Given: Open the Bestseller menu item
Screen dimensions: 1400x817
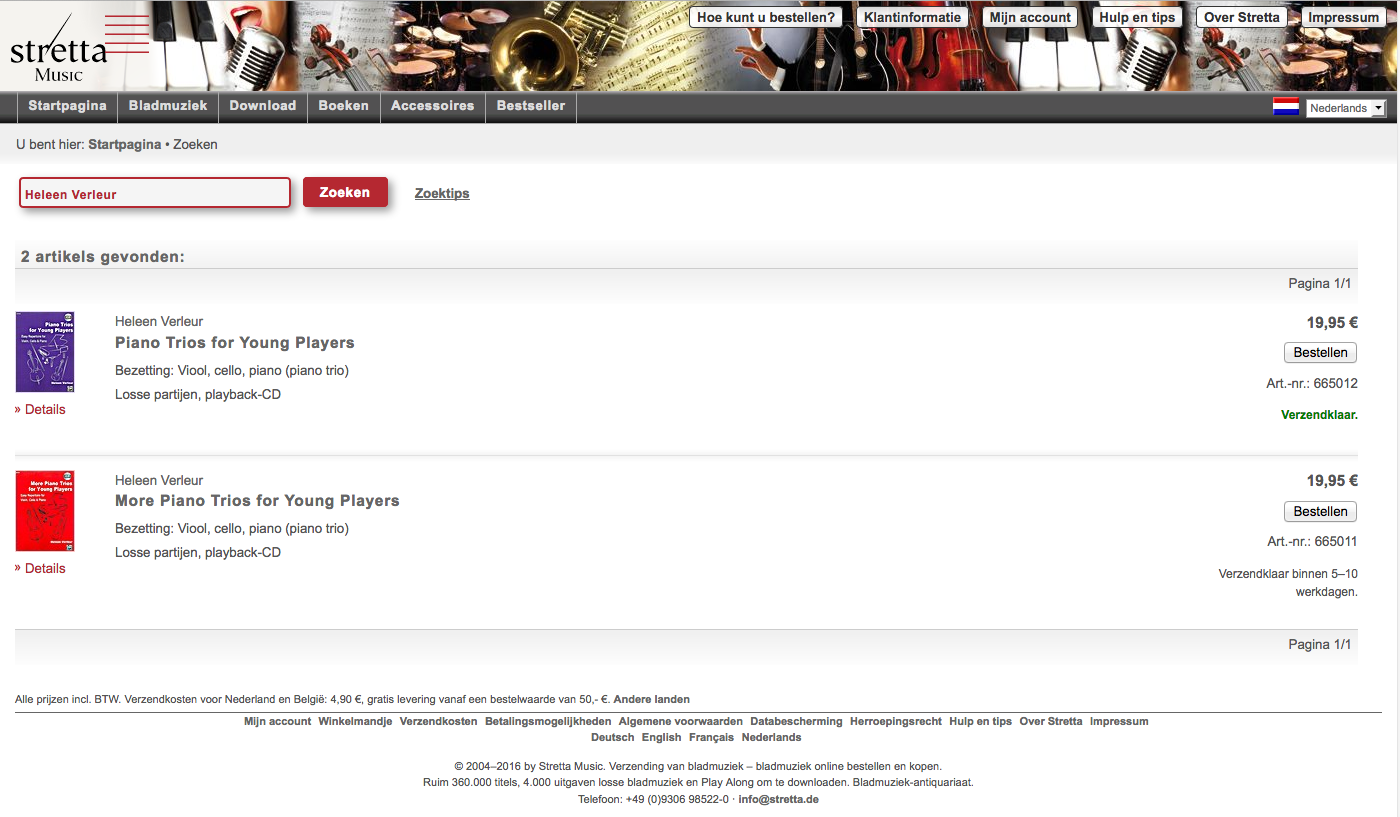Looking at the screenshot, I should [531, 106].
